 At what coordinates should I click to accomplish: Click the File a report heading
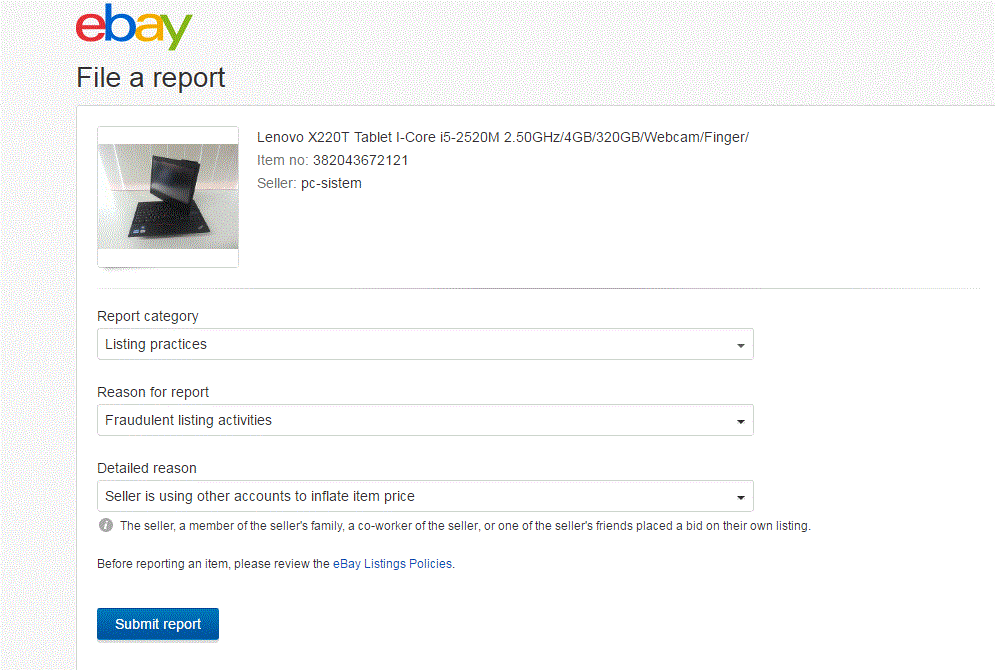(151, 78)
